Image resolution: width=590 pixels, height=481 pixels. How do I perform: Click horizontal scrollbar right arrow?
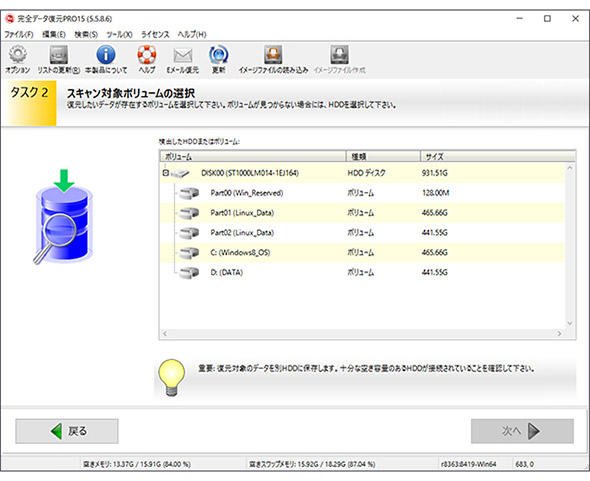pyautogui.click(x=559, y=333)
